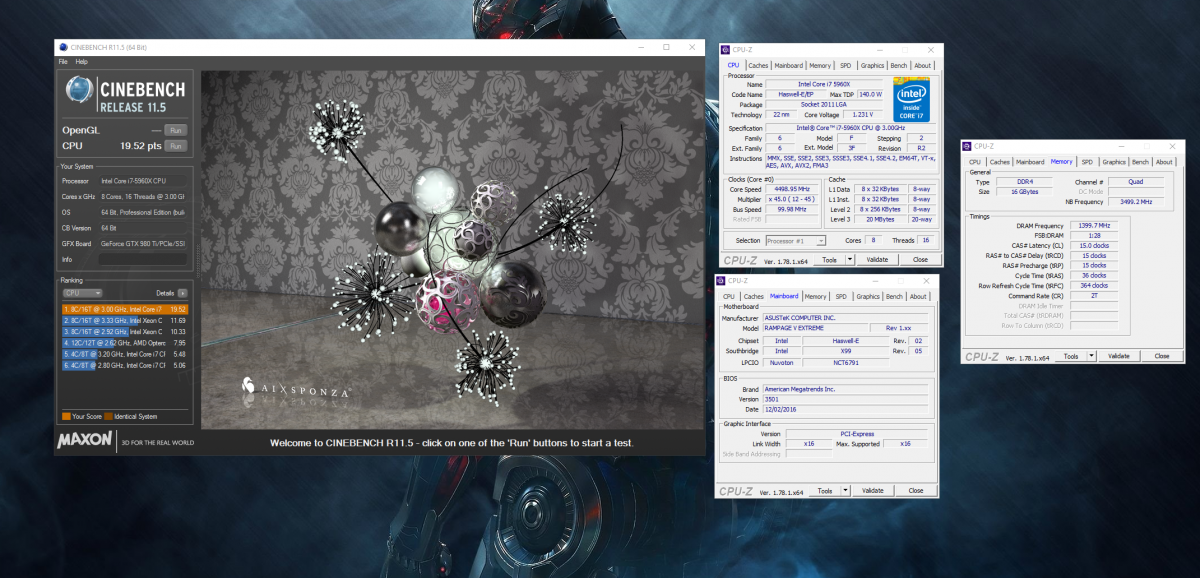Viewport: 1200px width, 578px height.
Task: Click the Info field in Your System
Action: 142,259
